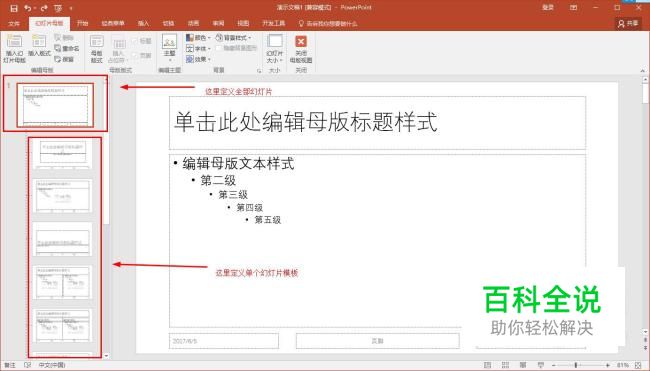The width and height of the screenshot is (650, 371).
Task: Select the 幻灯片母版 (Slide Master) ribbon tab
Action: tap(49, 24)
